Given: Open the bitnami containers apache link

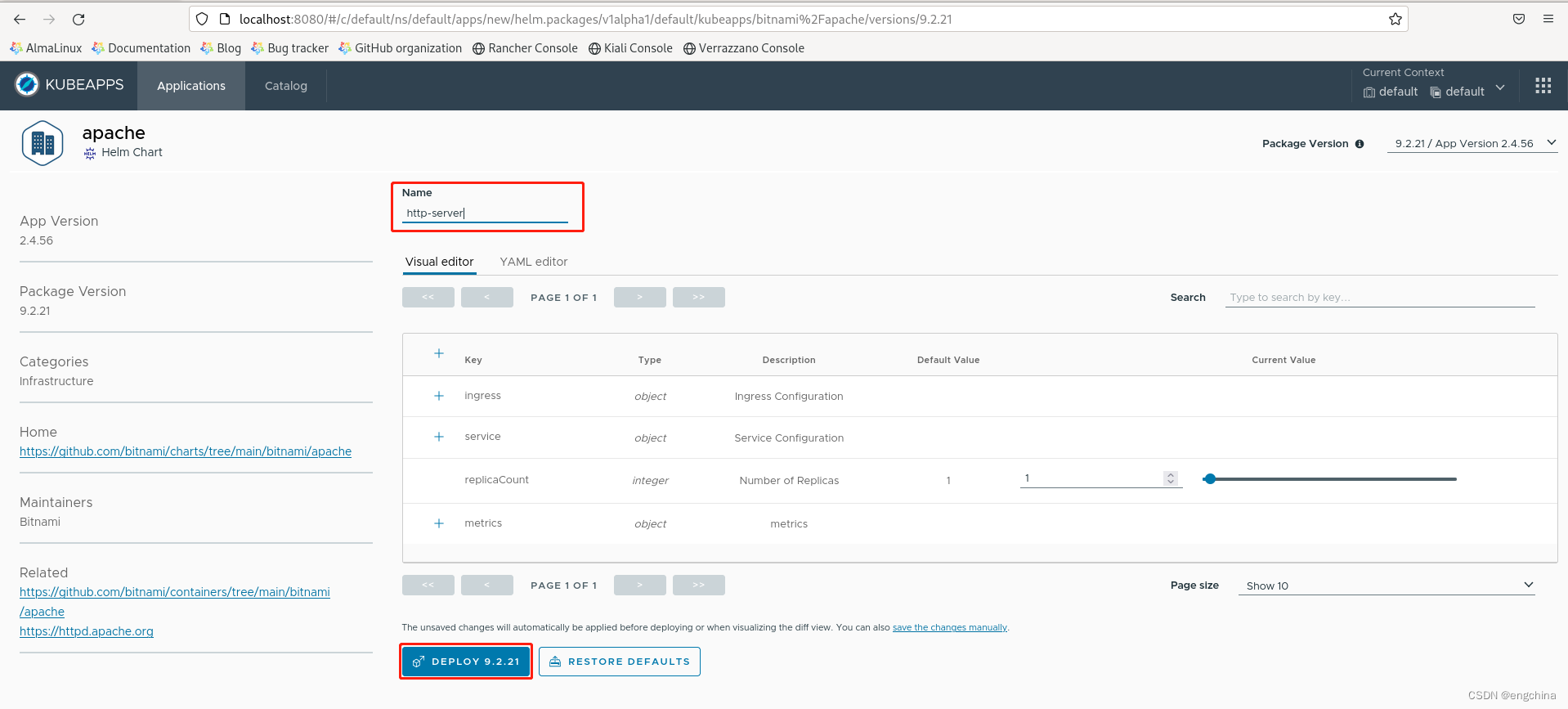Looking at the screenshot, I should point(175,602).
